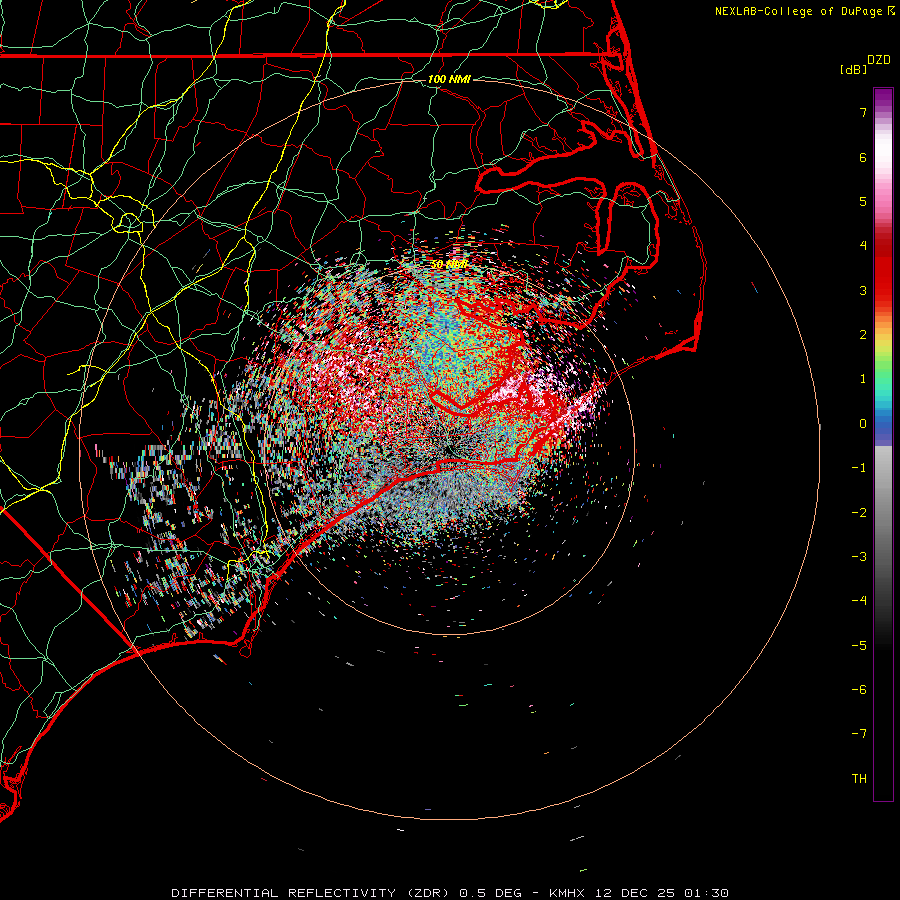900x900 pixels.
Task: Click the scale value 7
Action: [x=863, y=112]
